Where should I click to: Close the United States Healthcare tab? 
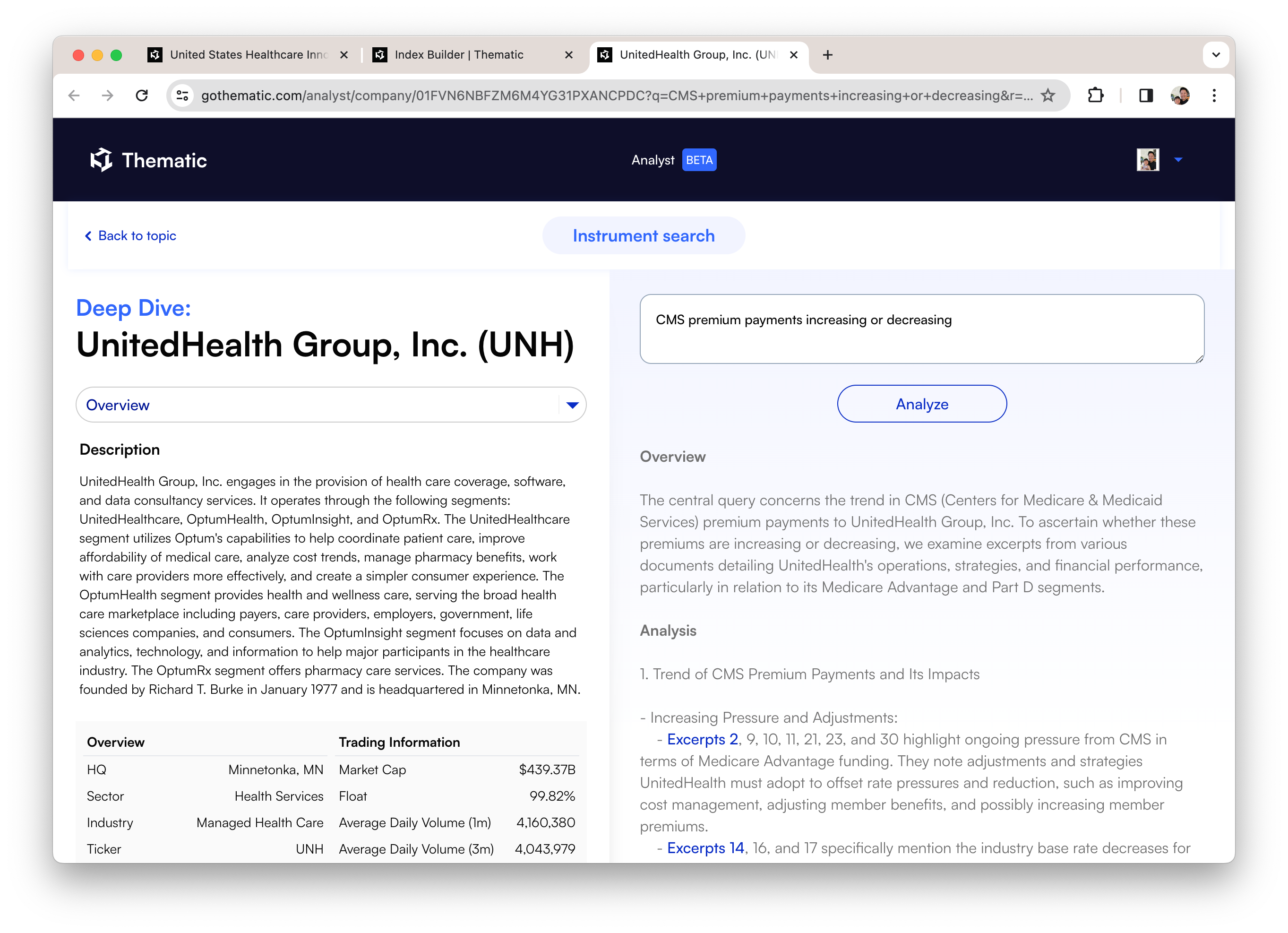[x=343, y=54]
